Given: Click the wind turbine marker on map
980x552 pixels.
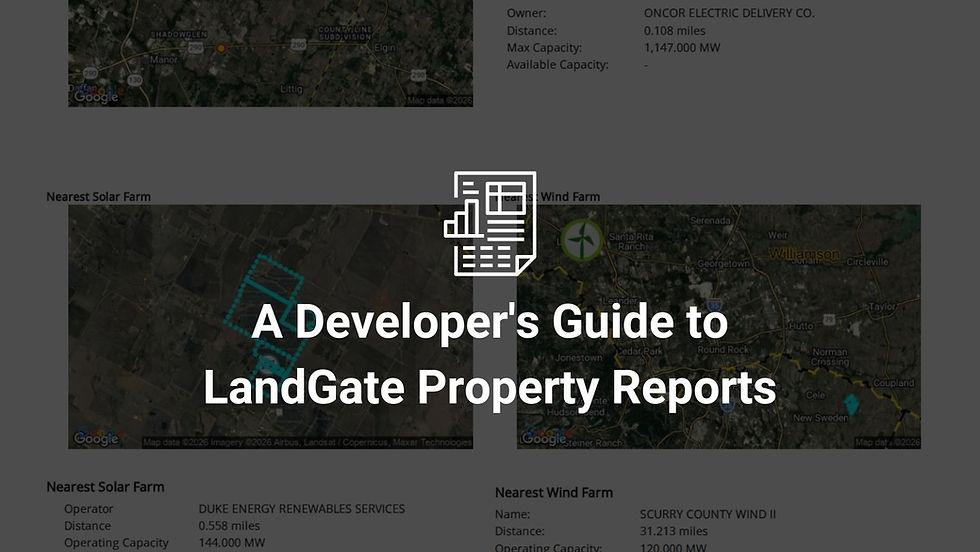Looking at the screenshot, I should [x=582, y=239].
